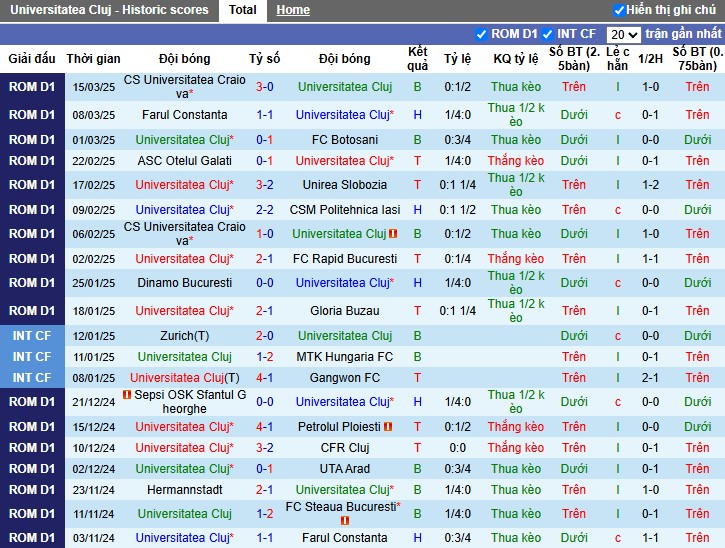This screenshot has width=725, height=548.
Task: Toggle the Hiển thị ghi chú checkbox
Action: 619,10
